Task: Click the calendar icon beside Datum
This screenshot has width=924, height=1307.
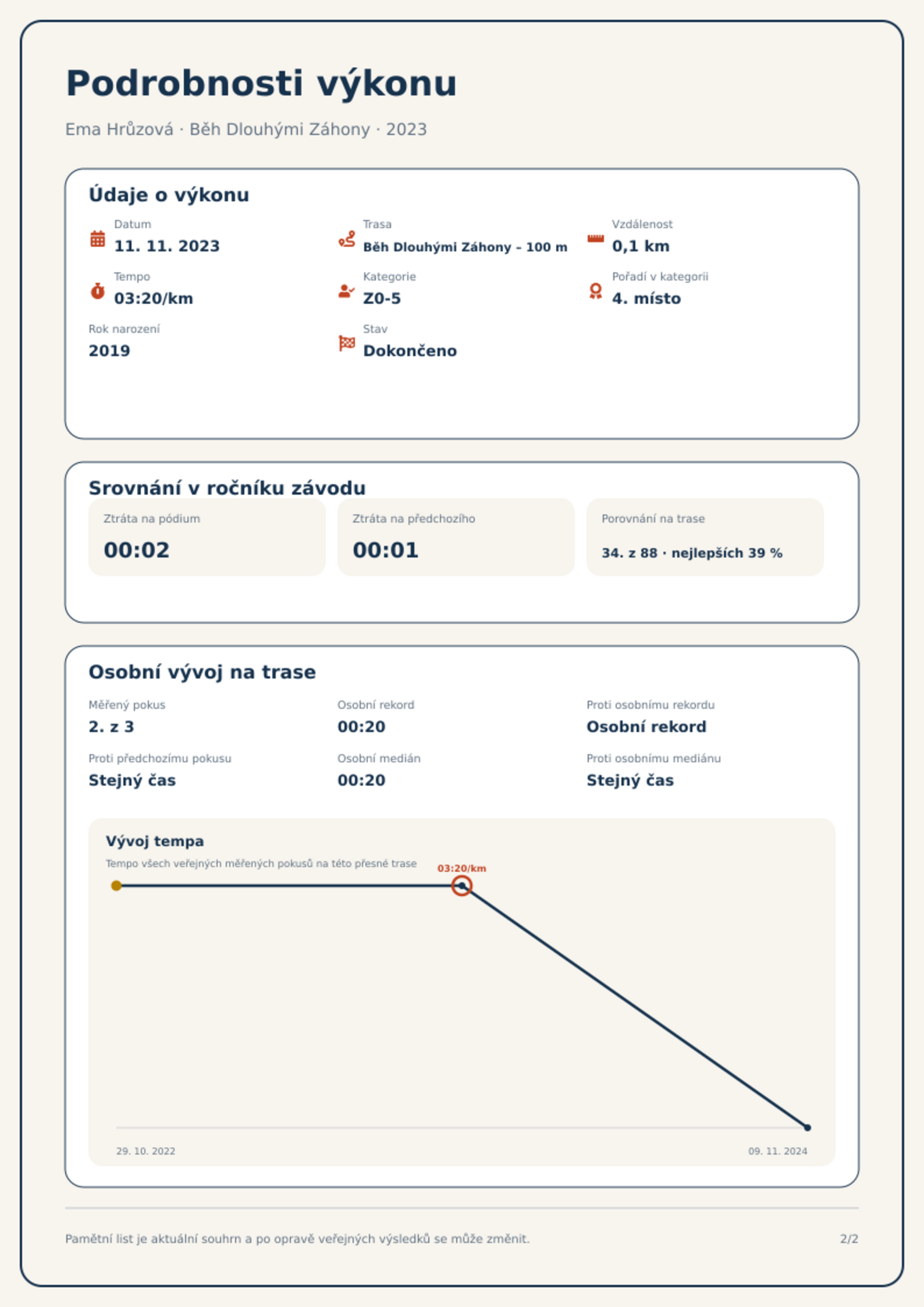Action: point(98,239)
